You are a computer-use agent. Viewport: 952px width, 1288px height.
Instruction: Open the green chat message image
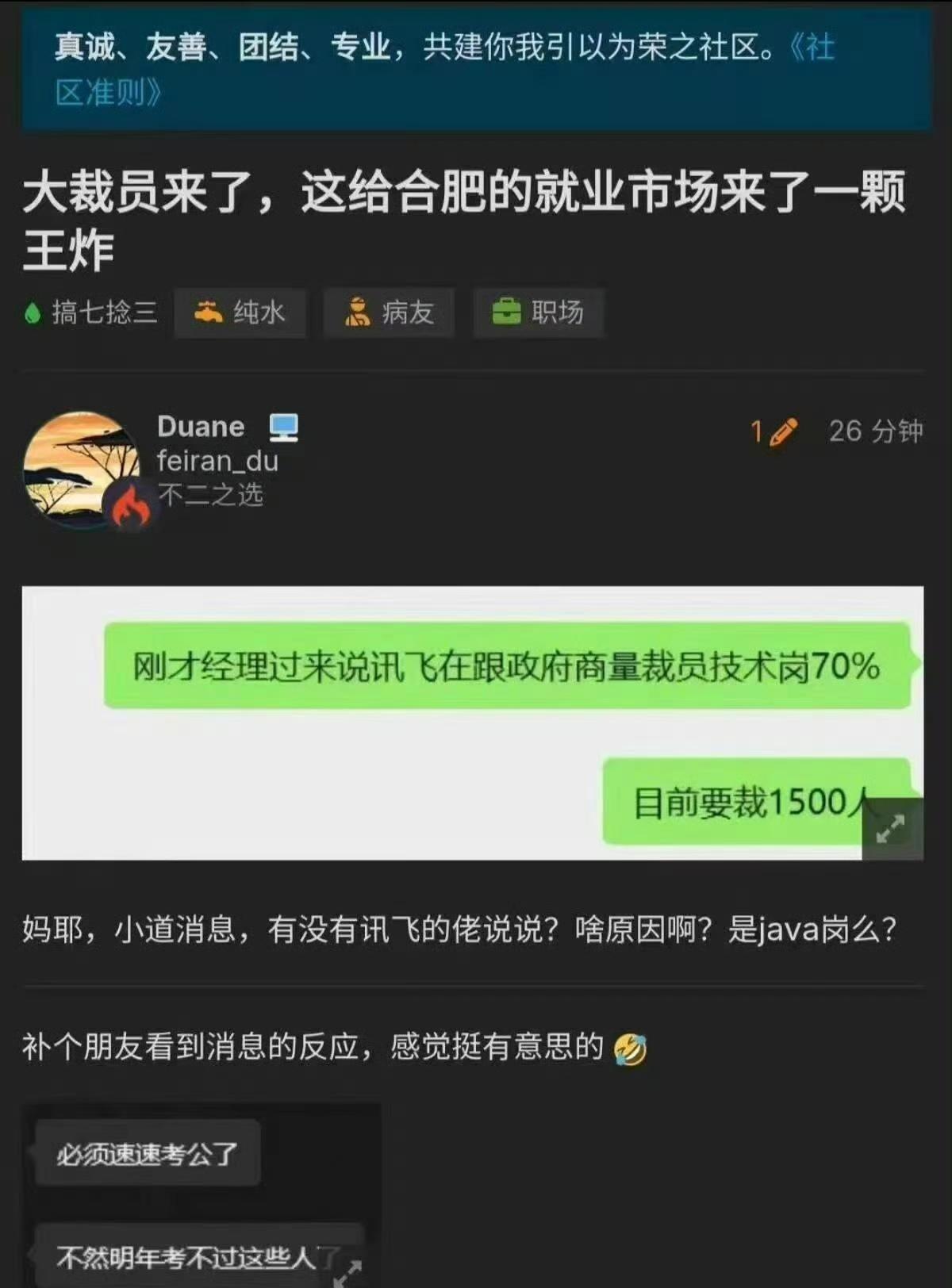(x=473, y=723)
